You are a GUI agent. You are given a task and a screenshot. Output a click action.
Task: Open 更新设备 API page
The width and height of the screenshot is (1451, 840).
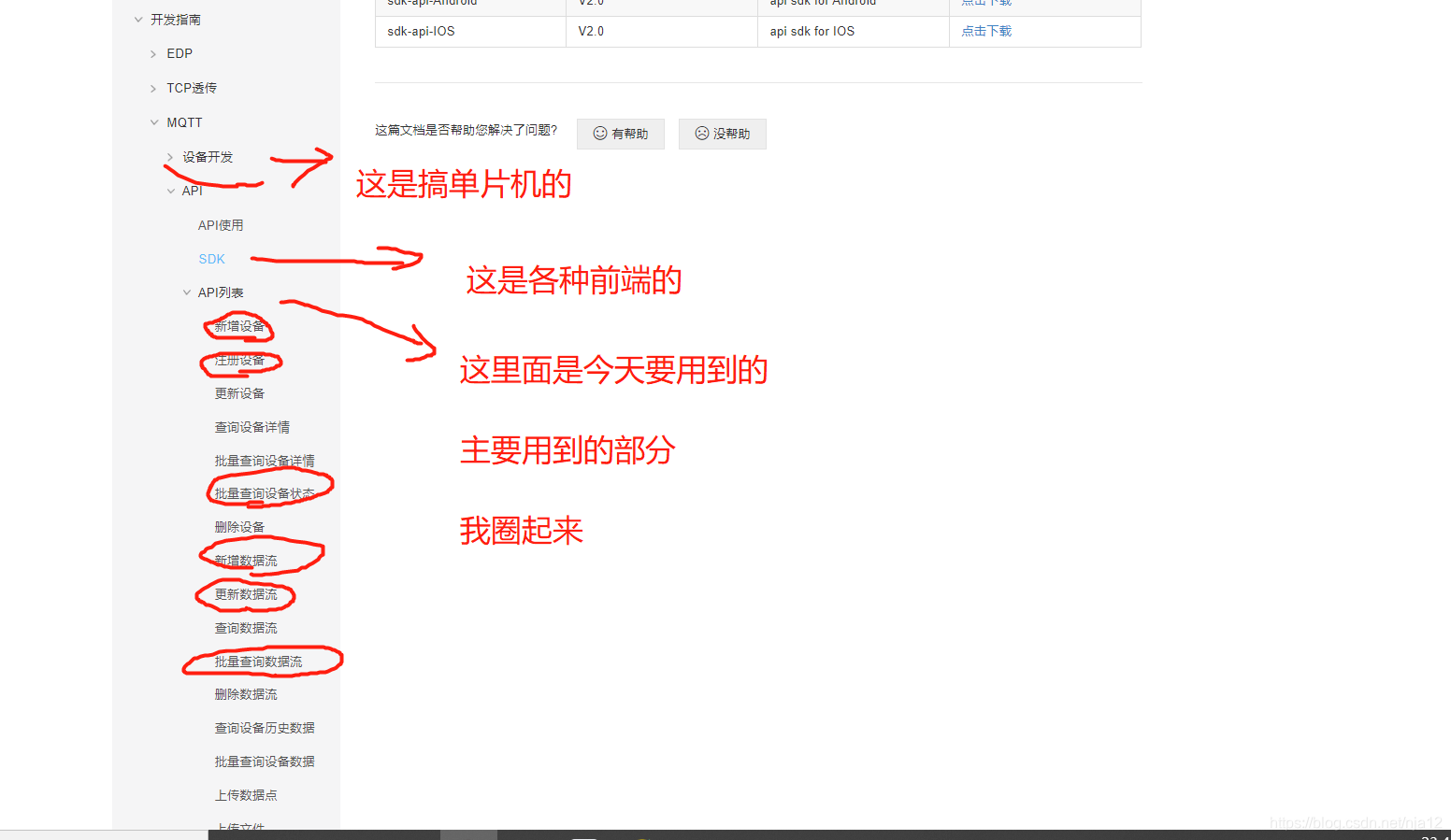[x=239, y=393]
